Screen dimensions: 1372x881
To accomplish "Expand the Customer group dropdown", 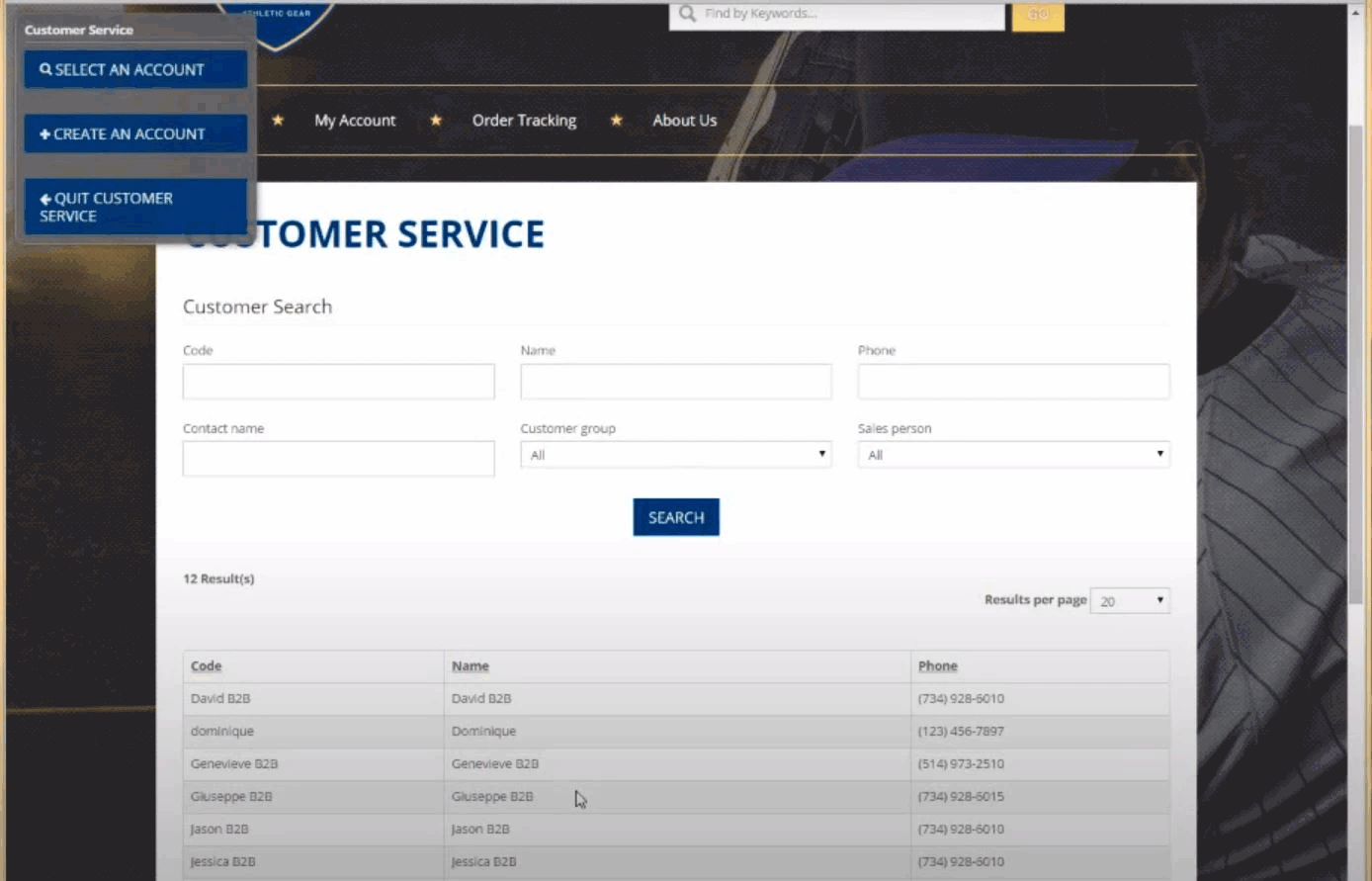I will point(676,455).
